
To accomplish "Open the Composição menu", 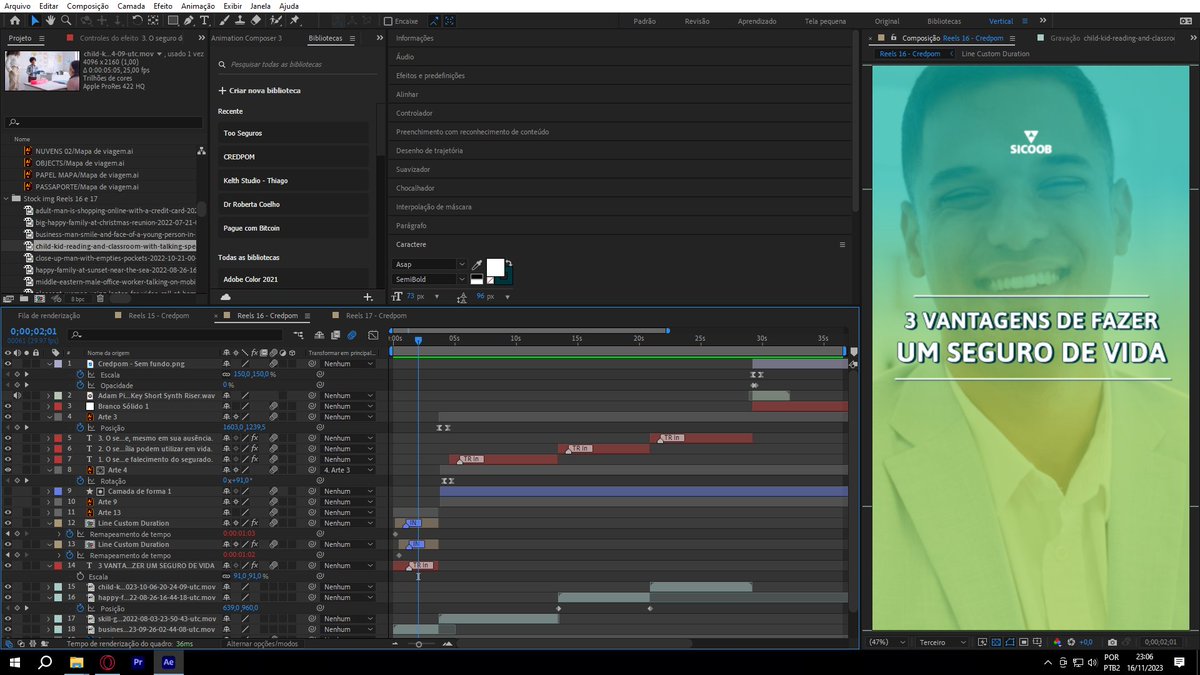I will pyautogui.click(x=88, y=6).
